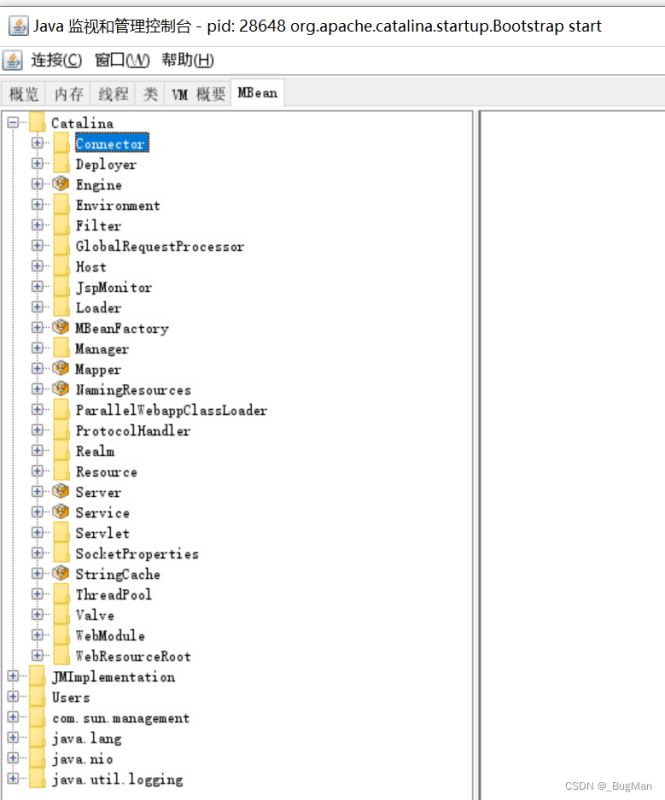
Task: Click the WebModule folder icon
Action: pos(61,635)
